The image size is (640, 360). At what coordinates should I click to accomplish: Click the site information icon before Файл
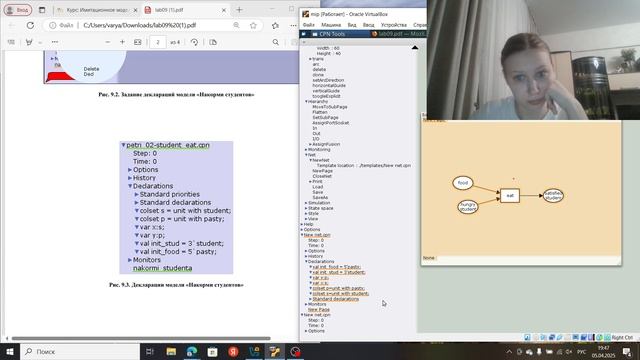coord(53,25)
